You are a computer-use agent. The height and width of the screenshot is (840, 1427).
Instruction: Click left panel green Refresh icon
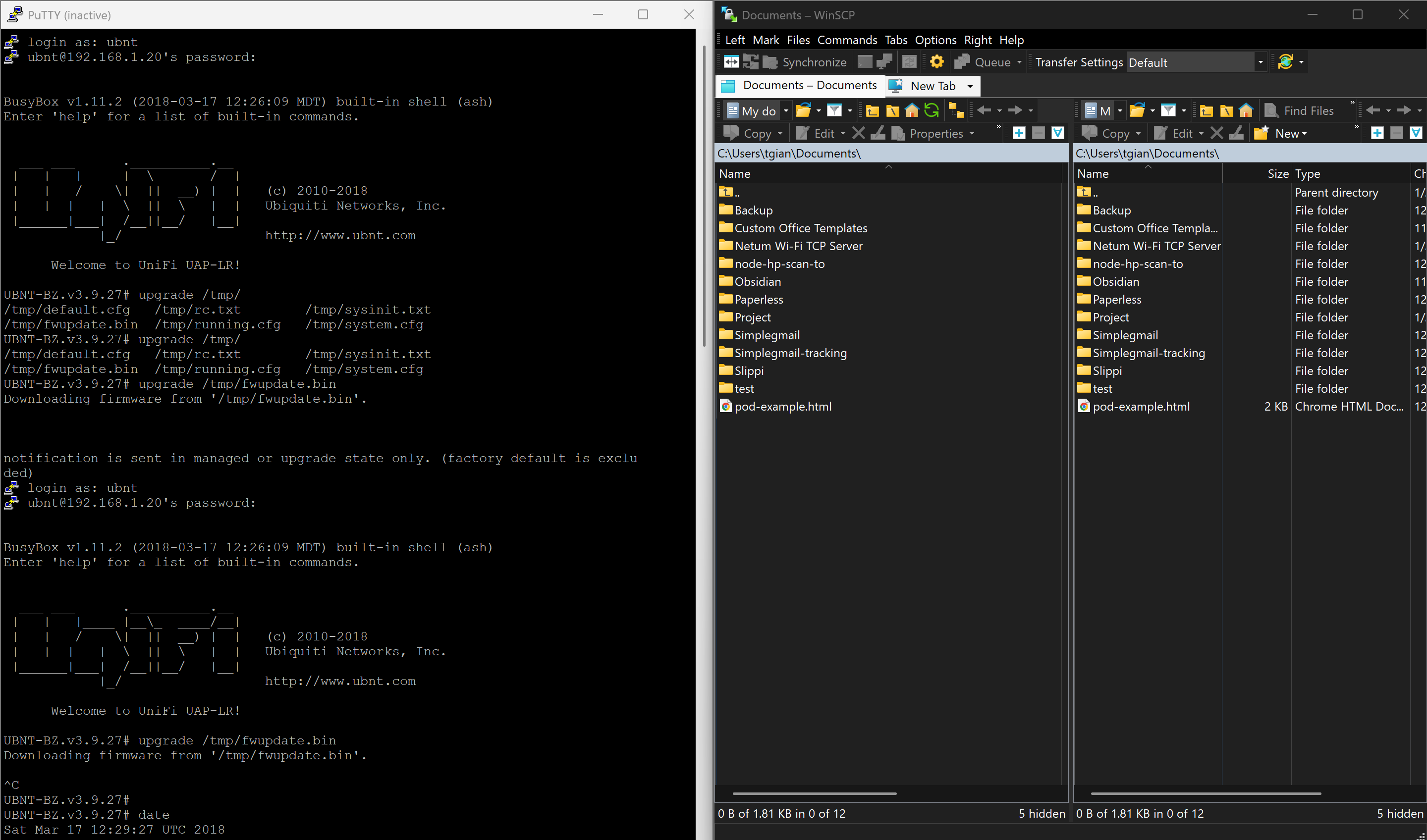(932, 110)
